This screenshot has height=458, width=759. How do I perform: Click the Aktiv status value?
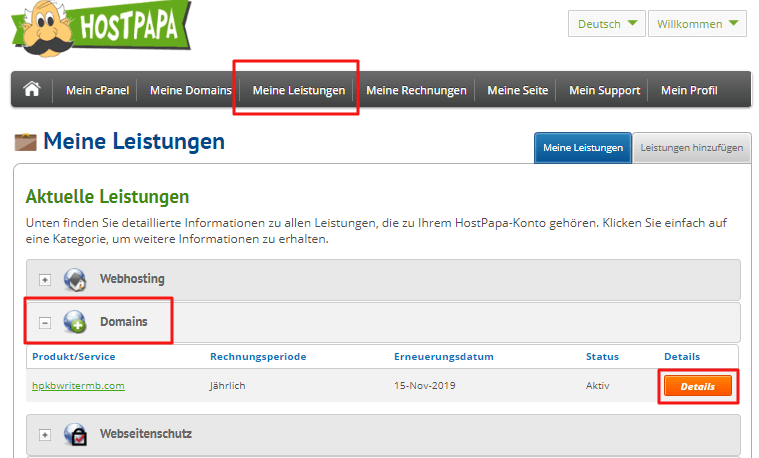(597, 386)
